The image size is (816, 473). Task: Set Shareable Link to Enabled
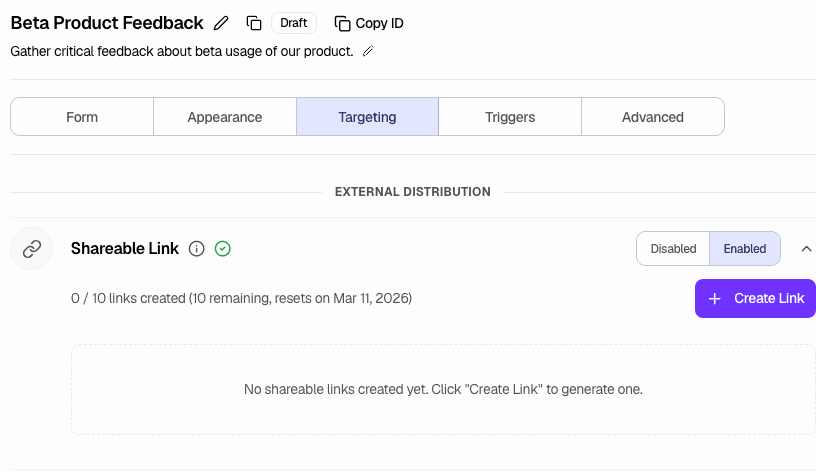745,249
